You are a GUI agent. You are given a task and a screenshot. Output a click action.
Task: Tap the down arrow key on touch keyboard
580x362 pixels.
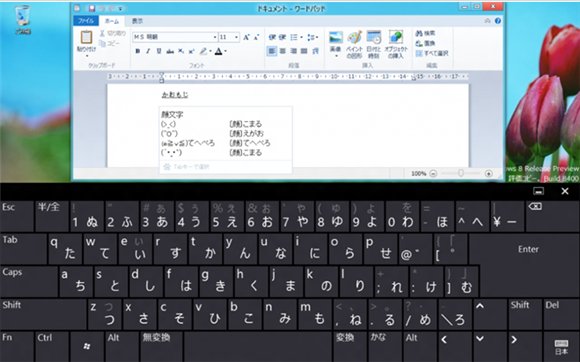pyautogui.click(x=490, y=346)
